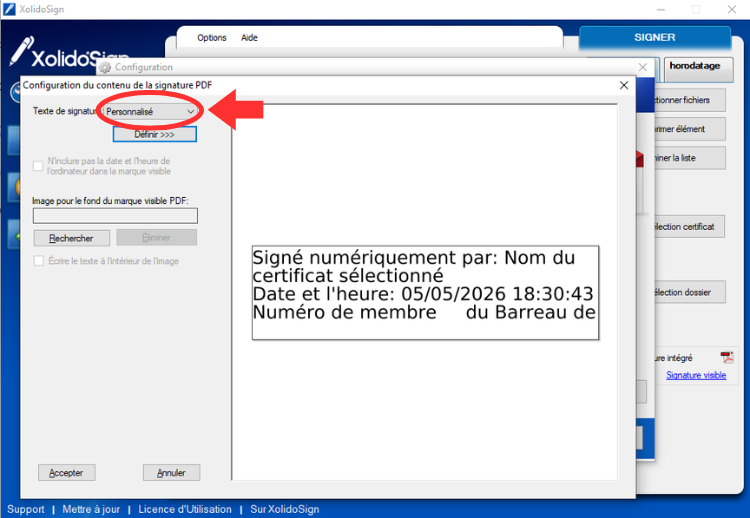Click the sélection dossier button
This screenshot has width=750, height=518.
click(x=690, y=292)
